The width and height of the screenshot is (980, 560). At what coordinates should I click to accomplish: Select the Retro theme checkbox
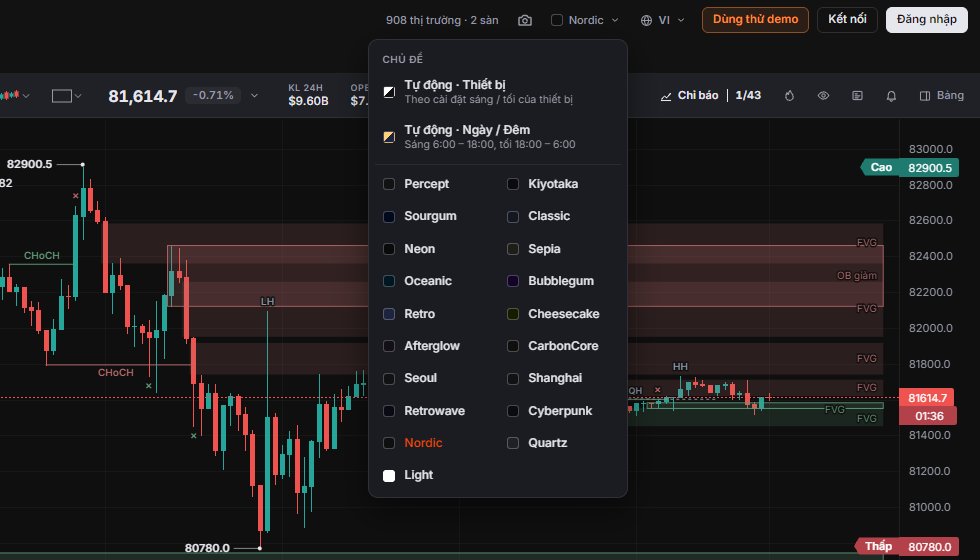[389, 314]
